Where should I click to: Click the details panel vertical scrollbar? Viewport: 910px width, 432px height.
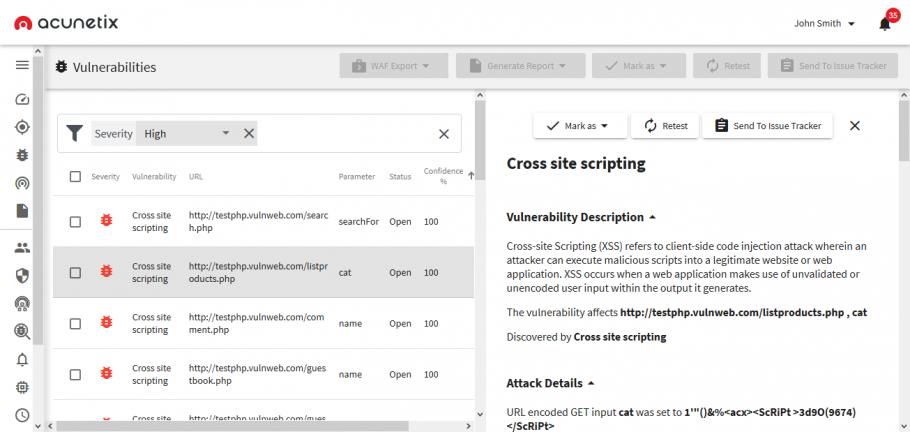pyautogui.click(x=904, y=129)
